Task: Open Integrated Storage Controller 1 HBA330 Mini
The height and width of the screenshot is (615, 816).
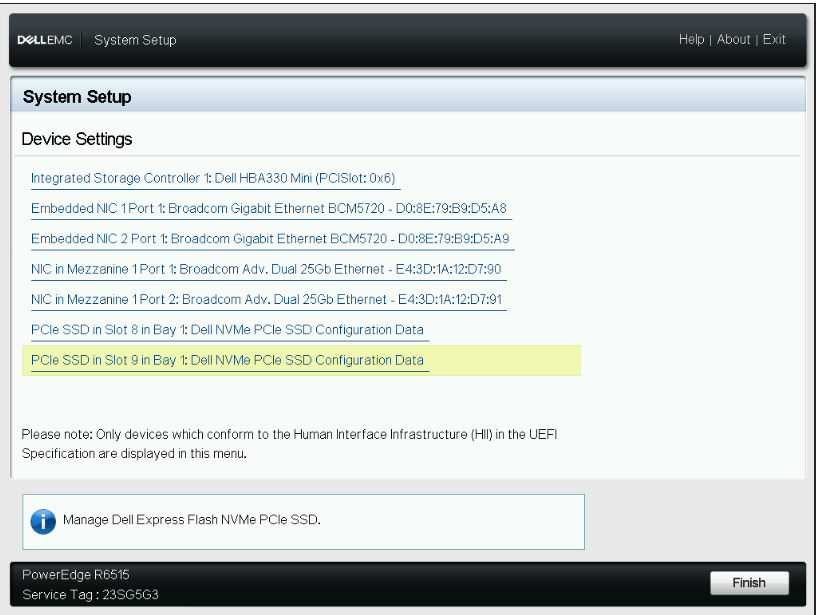Action: [213, 178]
